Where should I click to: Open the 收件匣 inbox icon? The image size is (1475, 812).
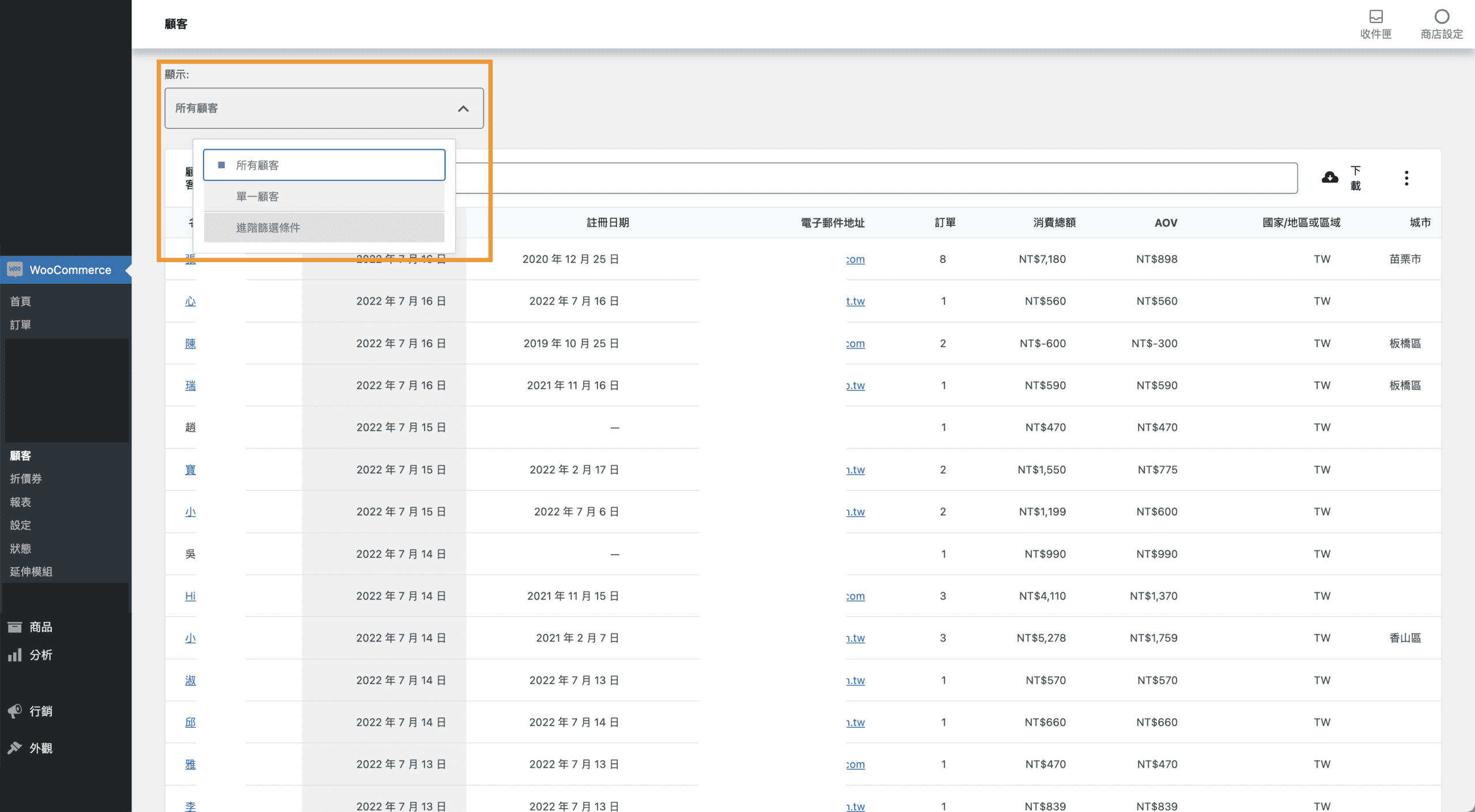click(x=1375, y=17)
